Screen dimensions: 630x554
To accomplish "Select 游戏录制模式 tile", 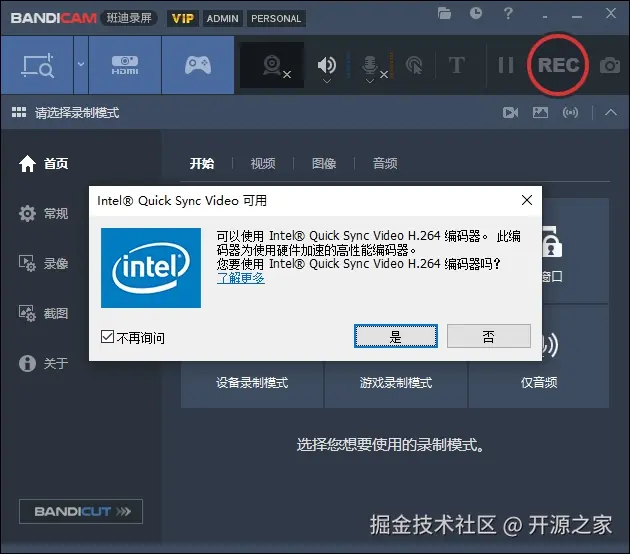I will (396, 383).
